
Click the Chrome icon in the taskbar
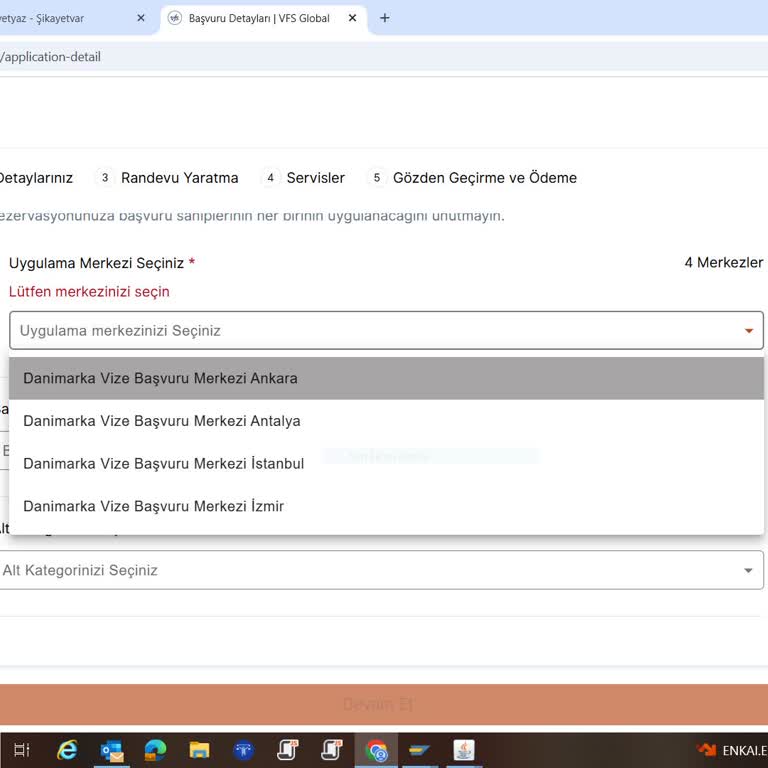click(376, 750)
